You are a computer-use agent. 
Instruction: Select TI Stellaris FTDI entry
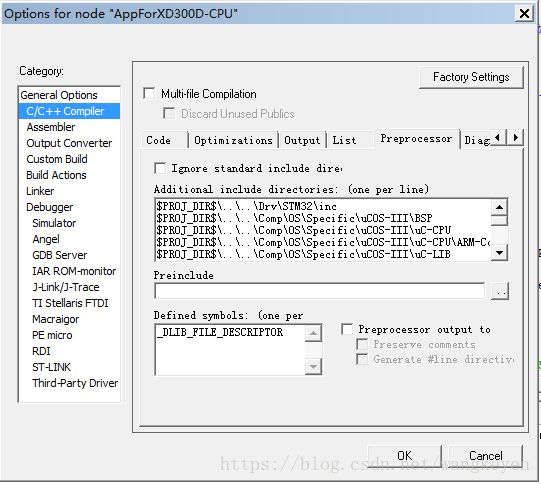pyautogui.click(x=70, y=303)
